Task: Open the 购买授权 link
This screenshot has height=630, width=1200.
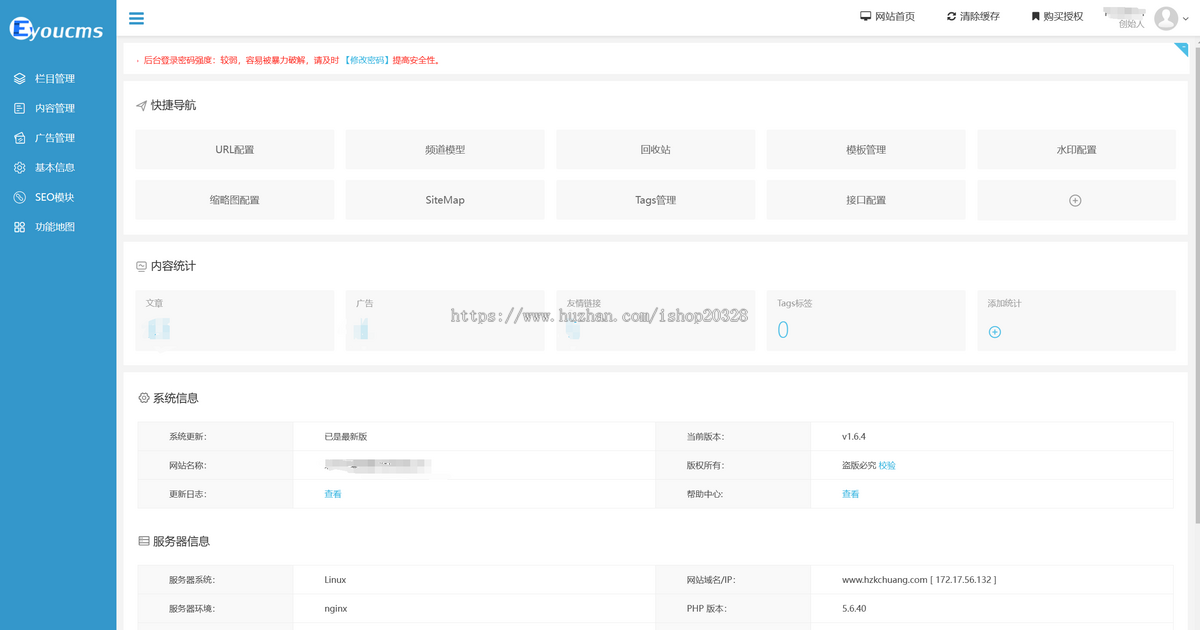Action: (1063, 17)
